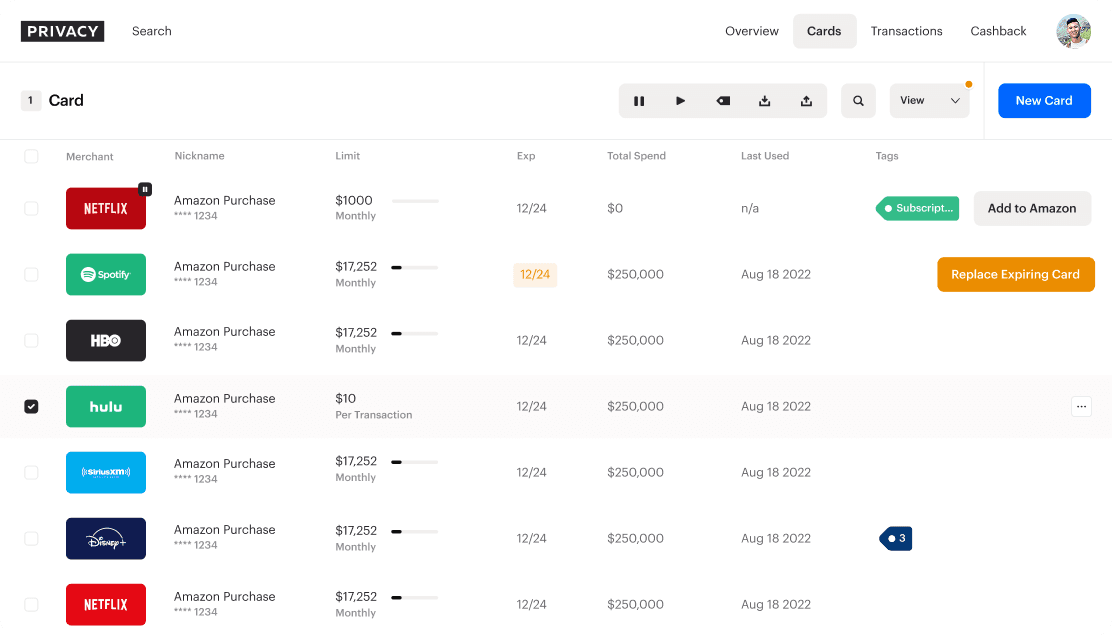Check the first Netflix row checkbox
The width and height of the screenshot is (1112, 636).
click(31, 208)
